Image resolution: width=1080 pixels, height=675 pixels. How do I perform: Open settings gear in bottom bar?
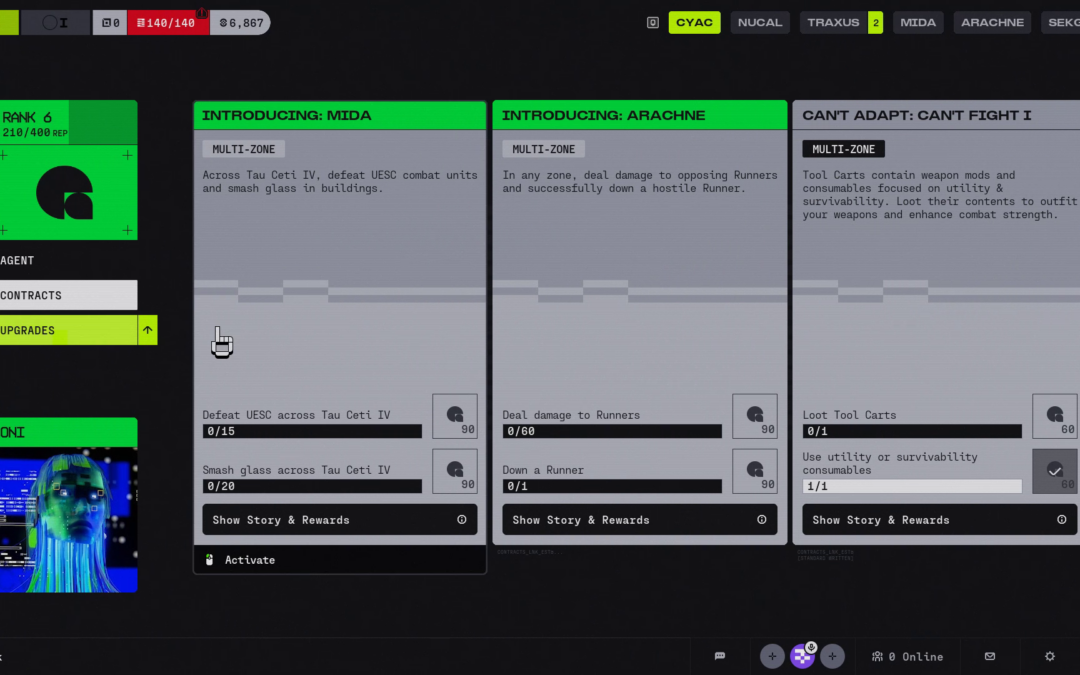click(x=1050, y=656)
